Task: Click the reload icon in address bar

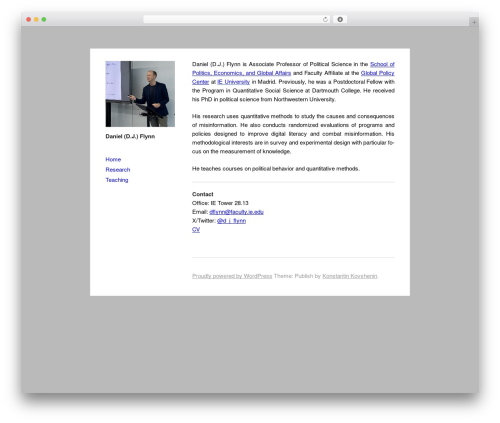Action: coord(325,19)
